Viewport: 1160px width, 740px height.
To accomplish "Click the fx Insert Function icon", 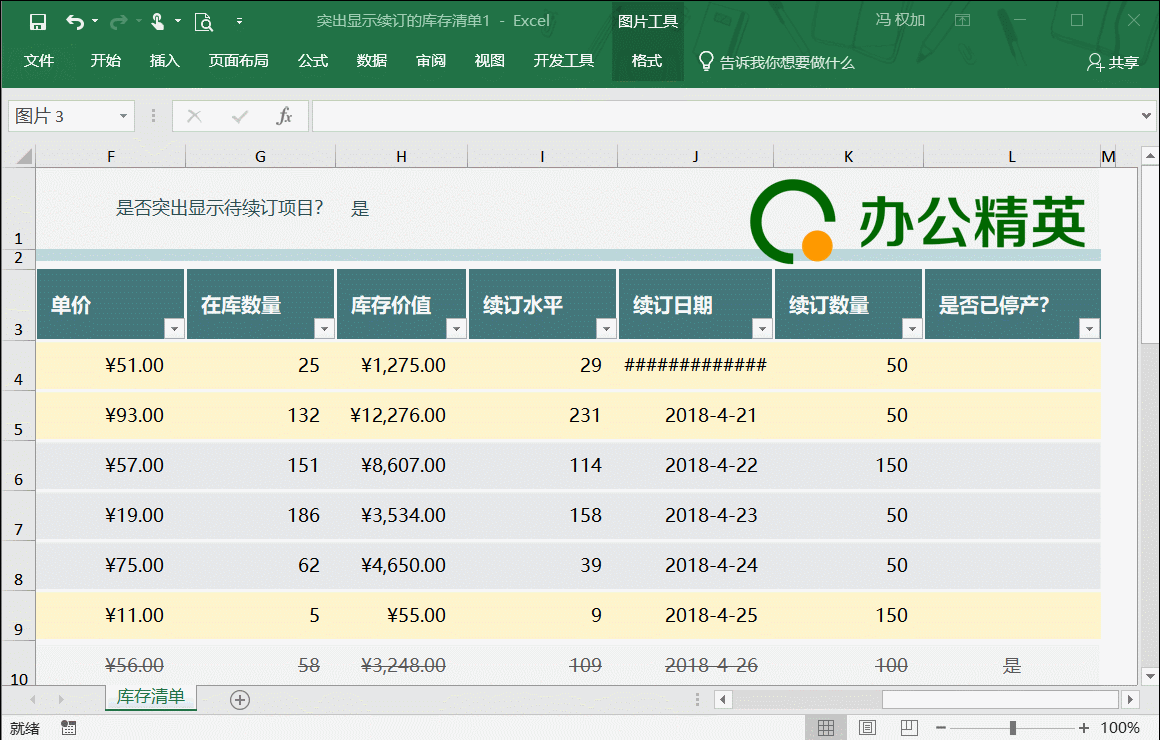I will [284, 116].
